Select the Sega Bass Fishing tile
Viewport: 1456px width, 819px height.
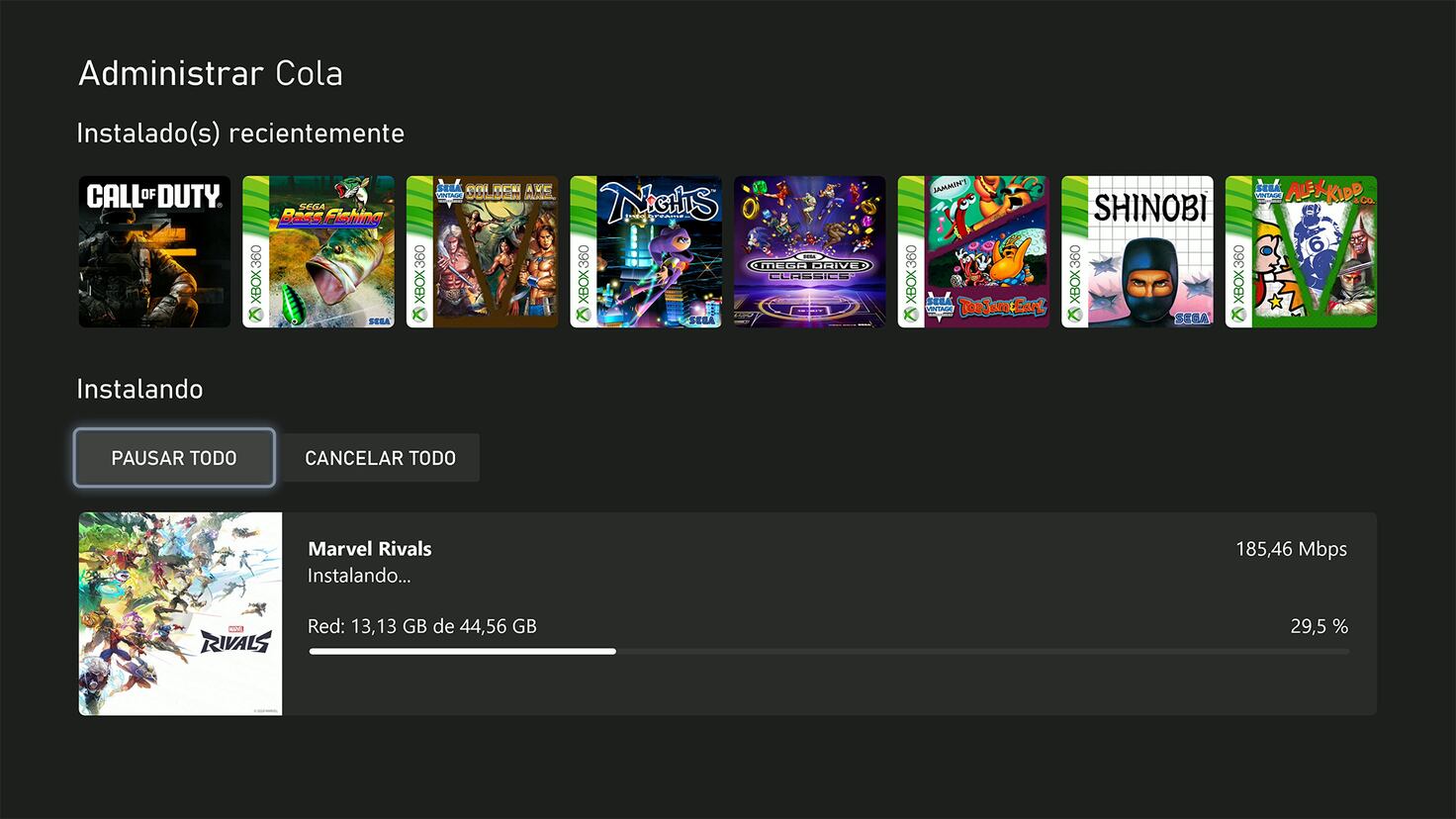[x=318, y=251]
